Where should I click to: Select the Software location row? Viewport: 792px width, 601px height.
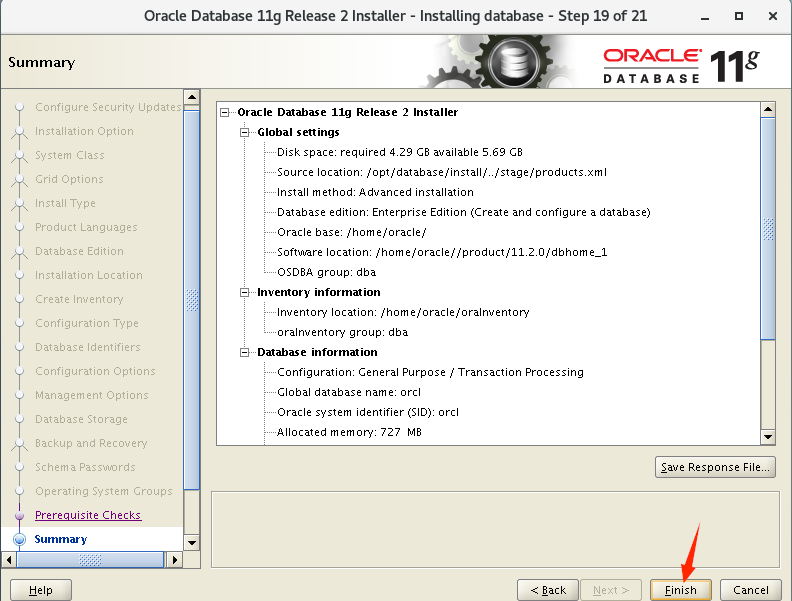coord(442,252)
